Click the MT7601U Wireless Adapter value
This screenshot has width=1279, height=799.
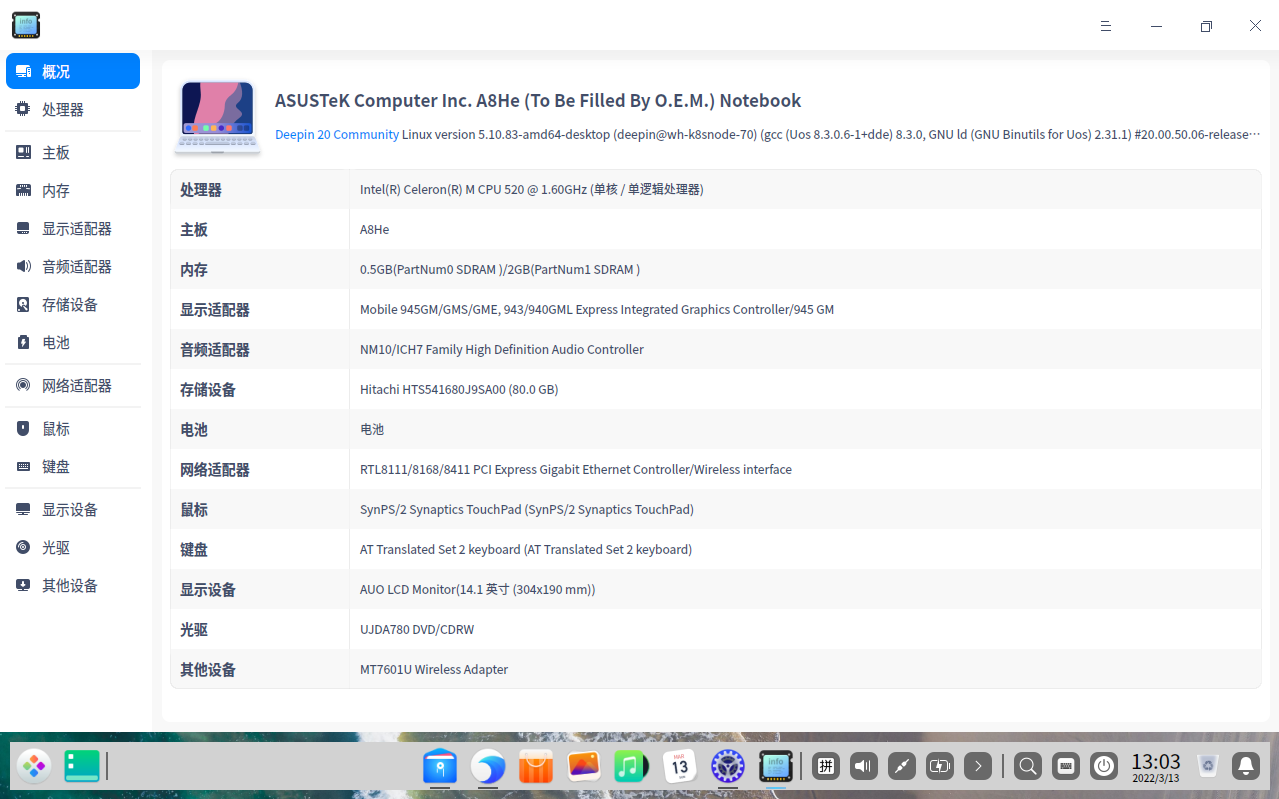click(434, 669)
